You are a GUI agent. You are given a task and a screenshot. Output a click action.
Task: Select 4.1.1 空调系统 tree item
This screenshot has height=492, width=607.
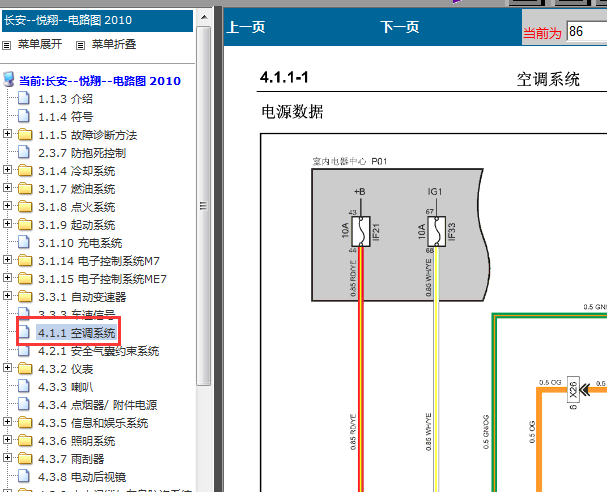[77, 333]
